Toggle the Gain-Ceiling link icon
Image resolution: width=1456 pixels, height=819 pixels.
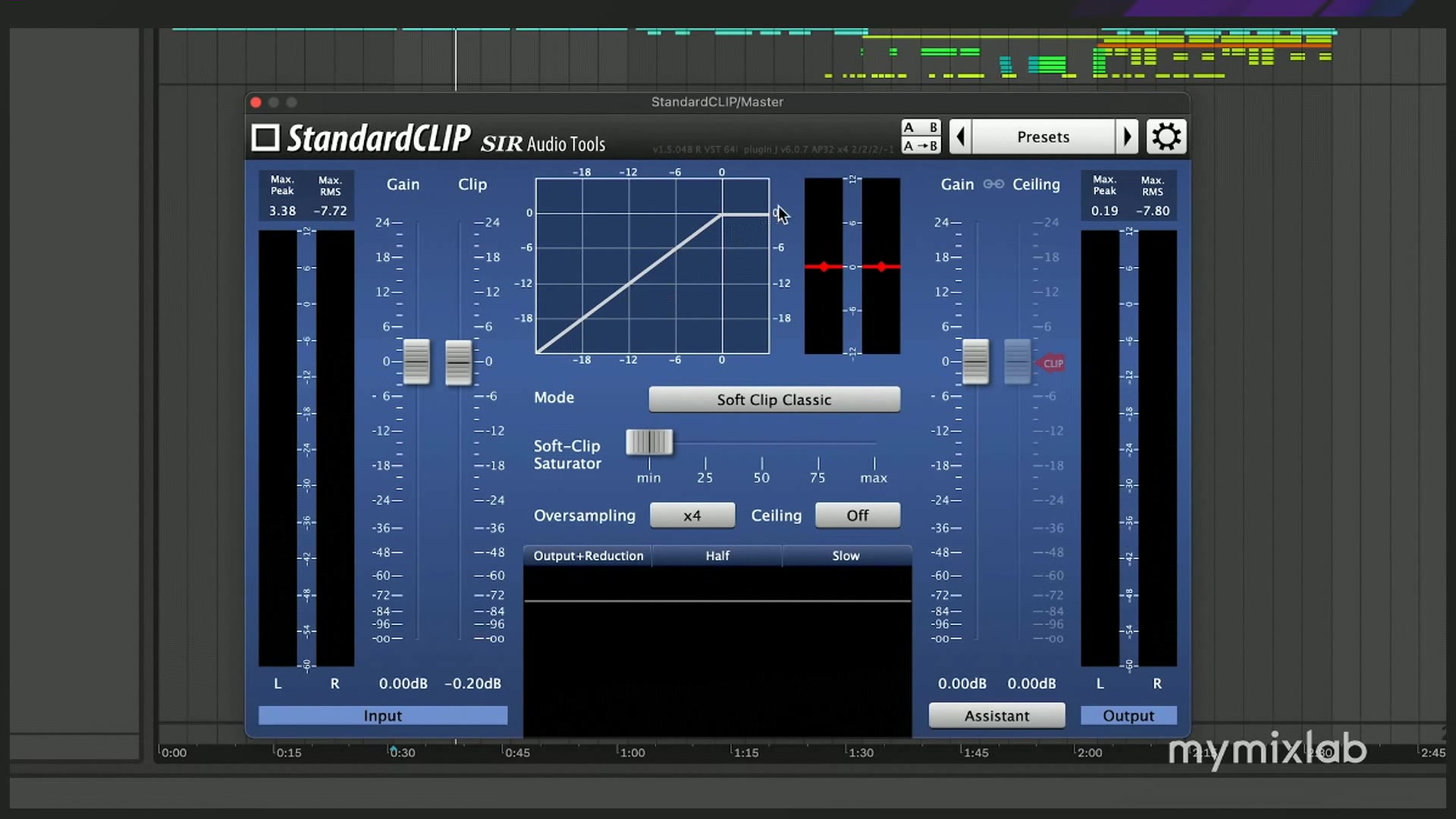(x=993, y=184)
